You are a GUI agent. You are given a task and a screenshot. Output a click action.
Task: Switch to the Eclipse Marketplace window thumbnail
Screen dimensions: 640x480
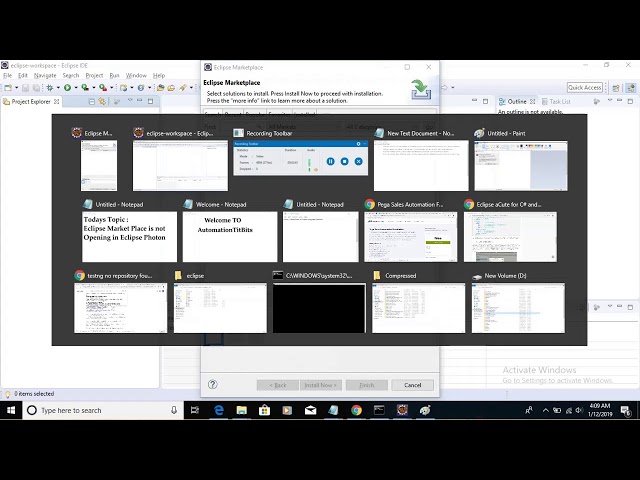pyautogui.click(x=99, y=165)
